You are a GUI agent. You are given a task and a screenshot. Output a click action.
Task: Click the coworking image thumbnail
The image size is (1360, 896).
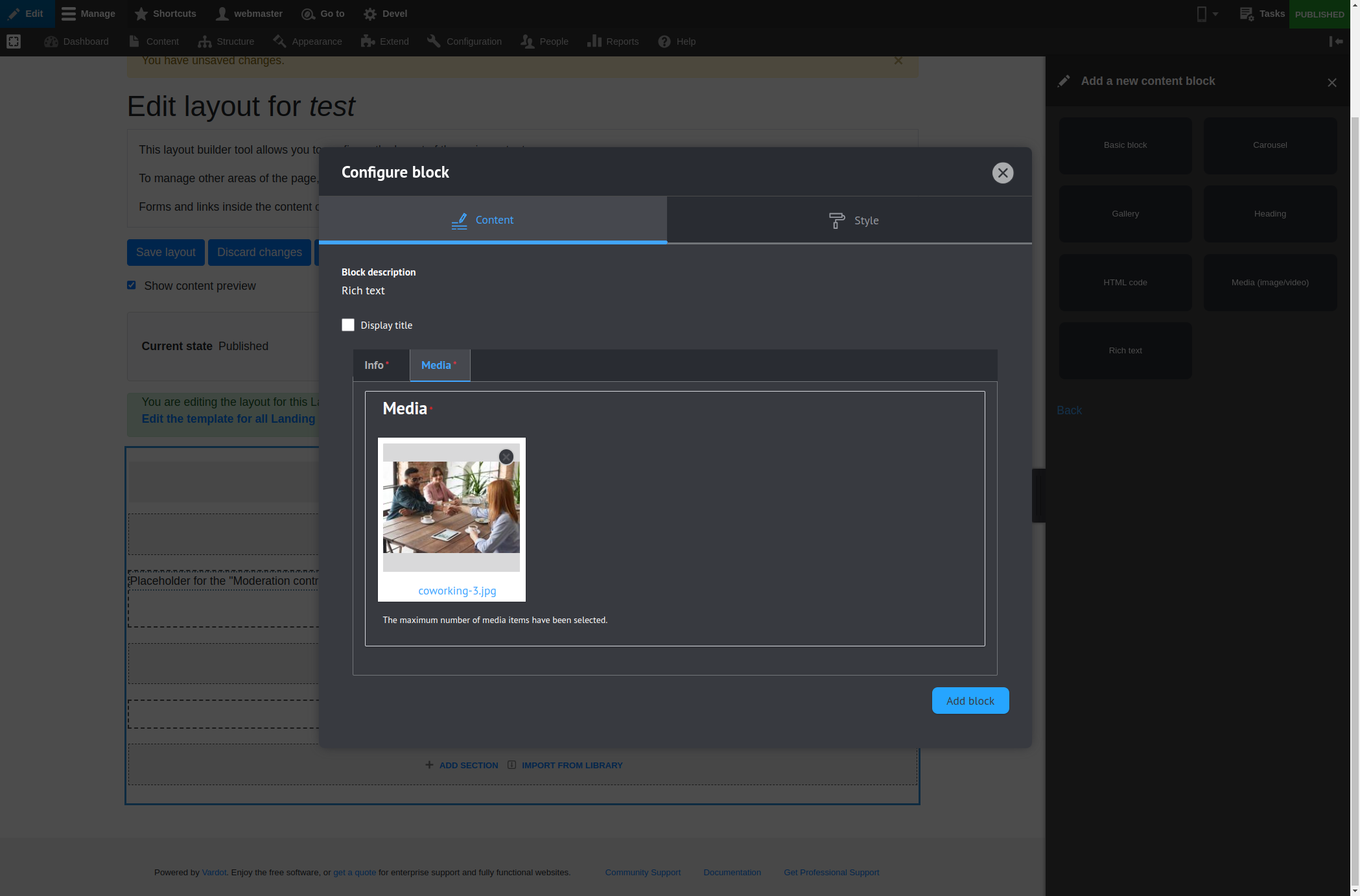[x=451, y=507]
